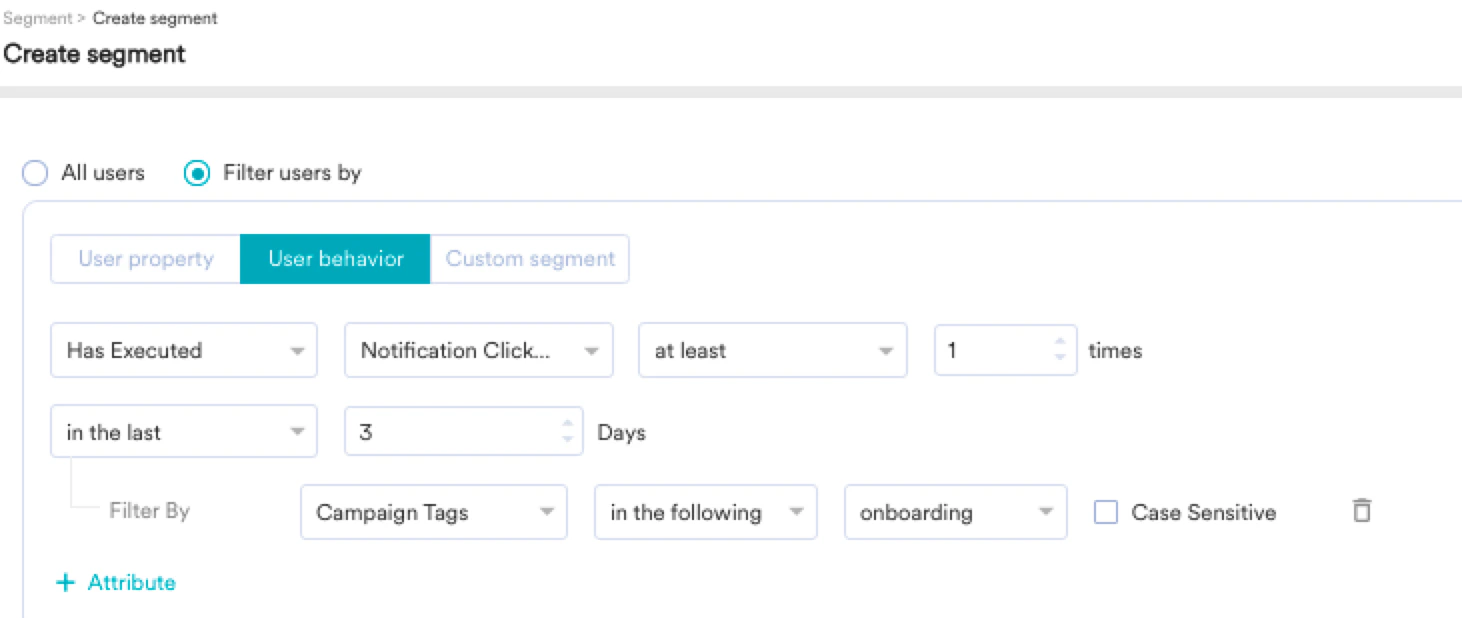Image resolution: width=1462 pixels, height=618 pixels.
Task: Open the 'in the following' operator dropdown
Action: click(705, 512)
